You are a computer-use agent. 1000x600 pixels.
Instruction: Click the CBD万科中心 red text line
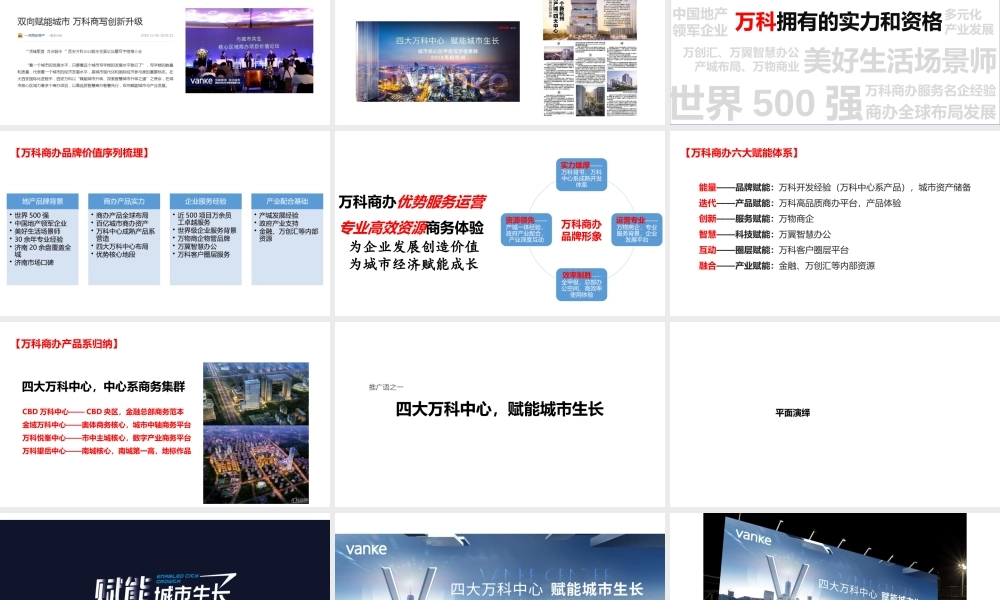[103, 412]
